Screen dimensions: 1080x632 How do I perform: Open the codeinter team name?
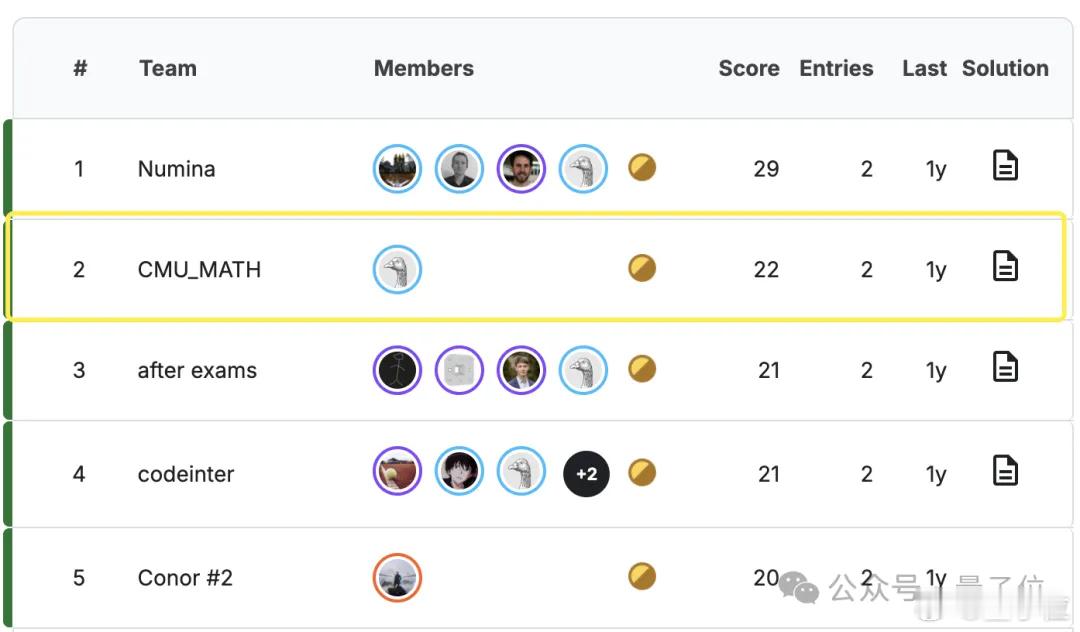coord(186,474)
